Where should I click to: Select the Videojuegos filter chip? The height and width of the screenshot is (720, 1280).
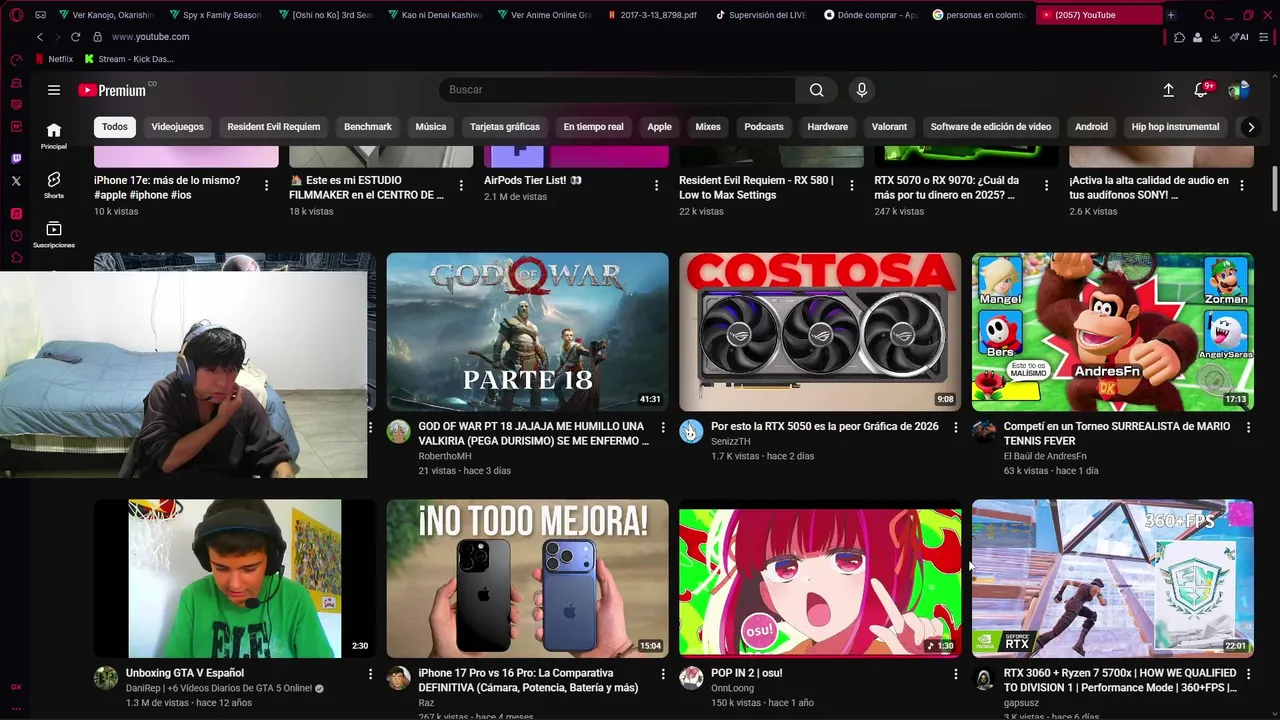point(177,127)
